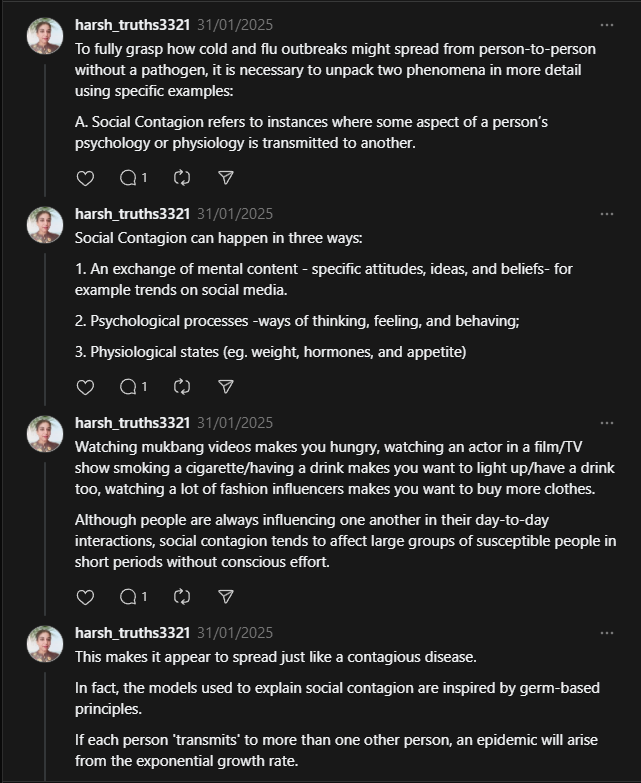Share the mukbang videos post

pos(226,596)
